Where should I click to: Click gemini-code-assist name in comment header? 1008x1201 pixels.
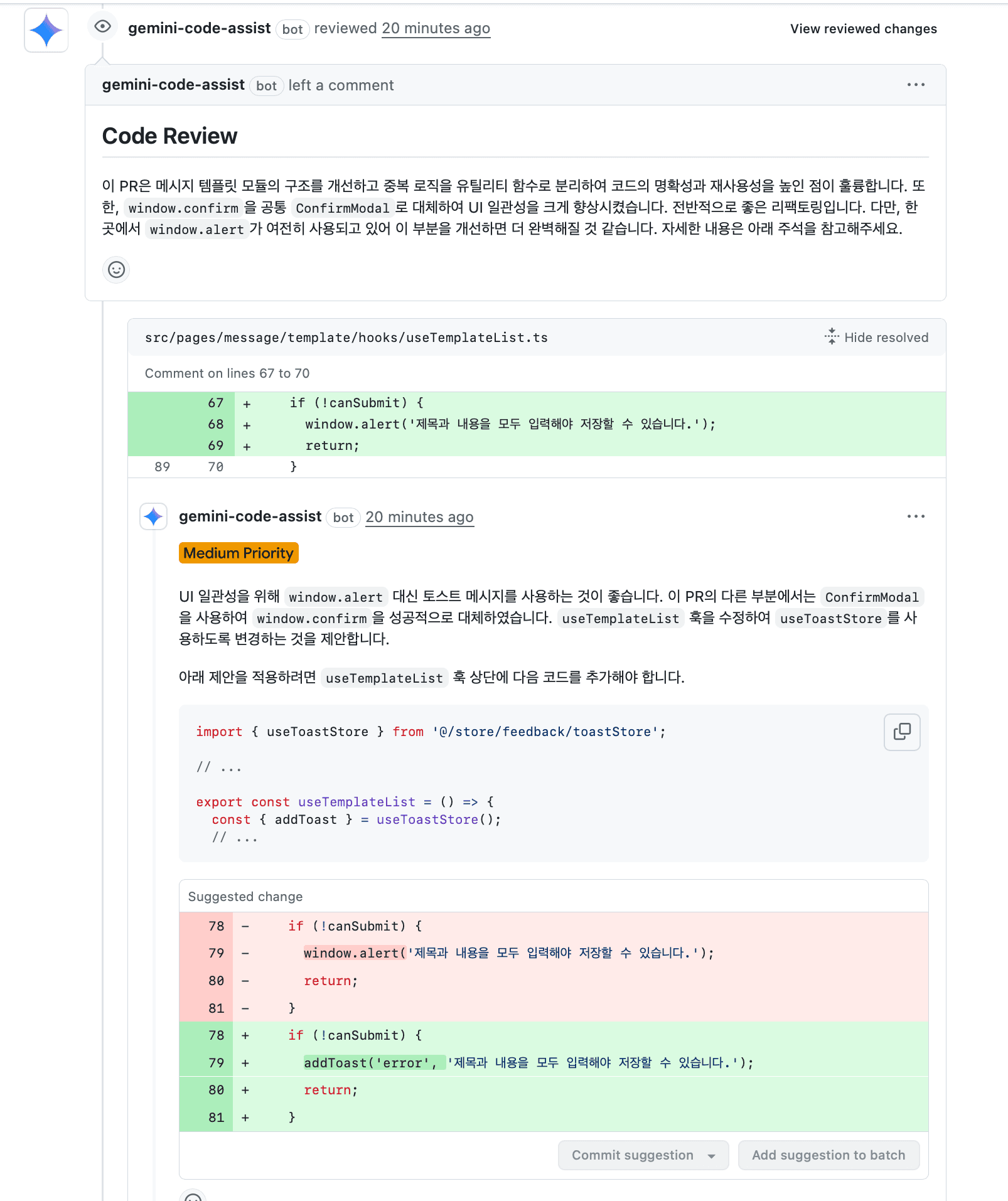coord(173,85)
